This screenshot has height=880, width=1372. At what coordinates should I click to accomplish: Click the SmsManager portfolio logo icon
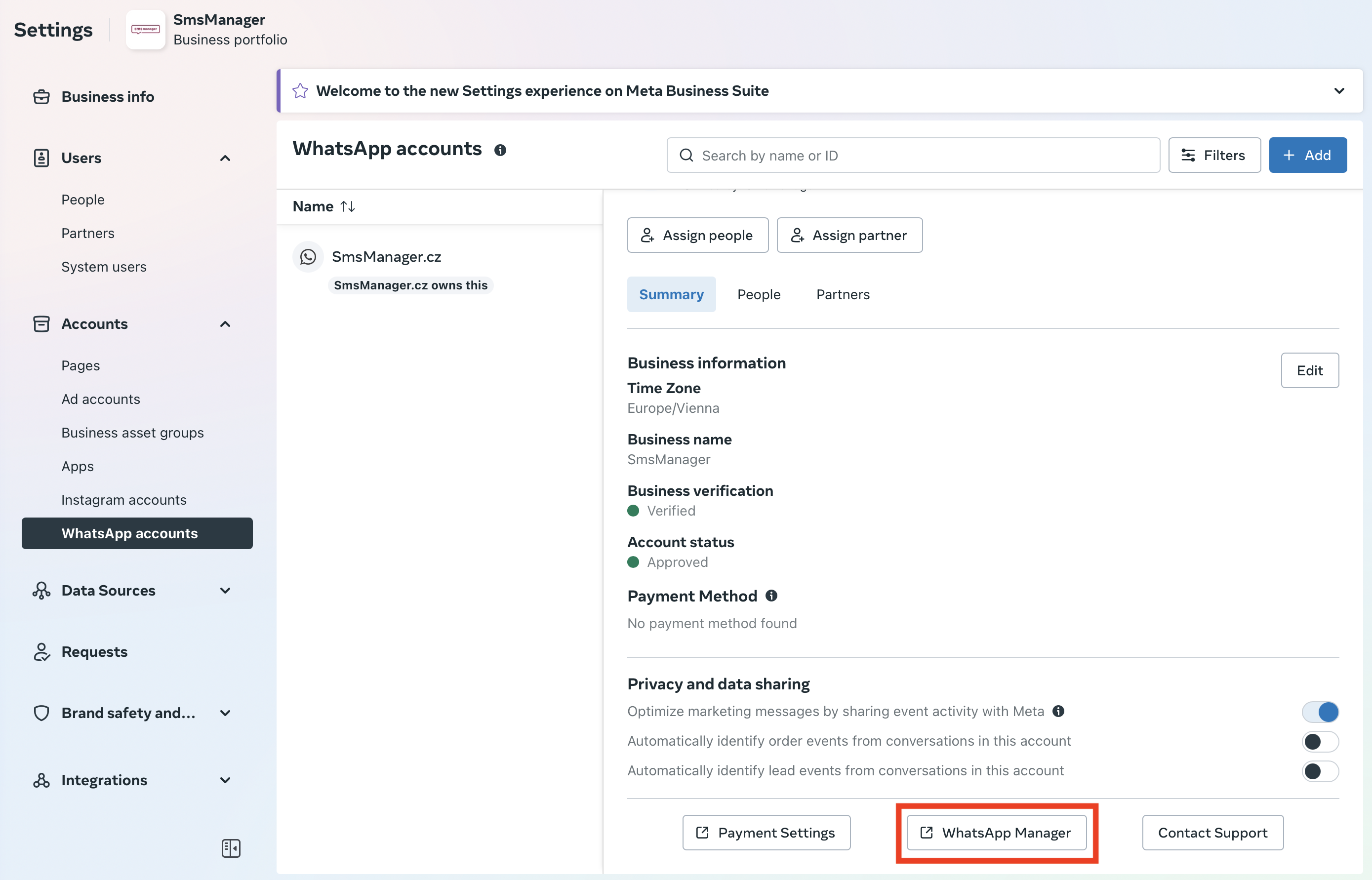coord(145,30)
